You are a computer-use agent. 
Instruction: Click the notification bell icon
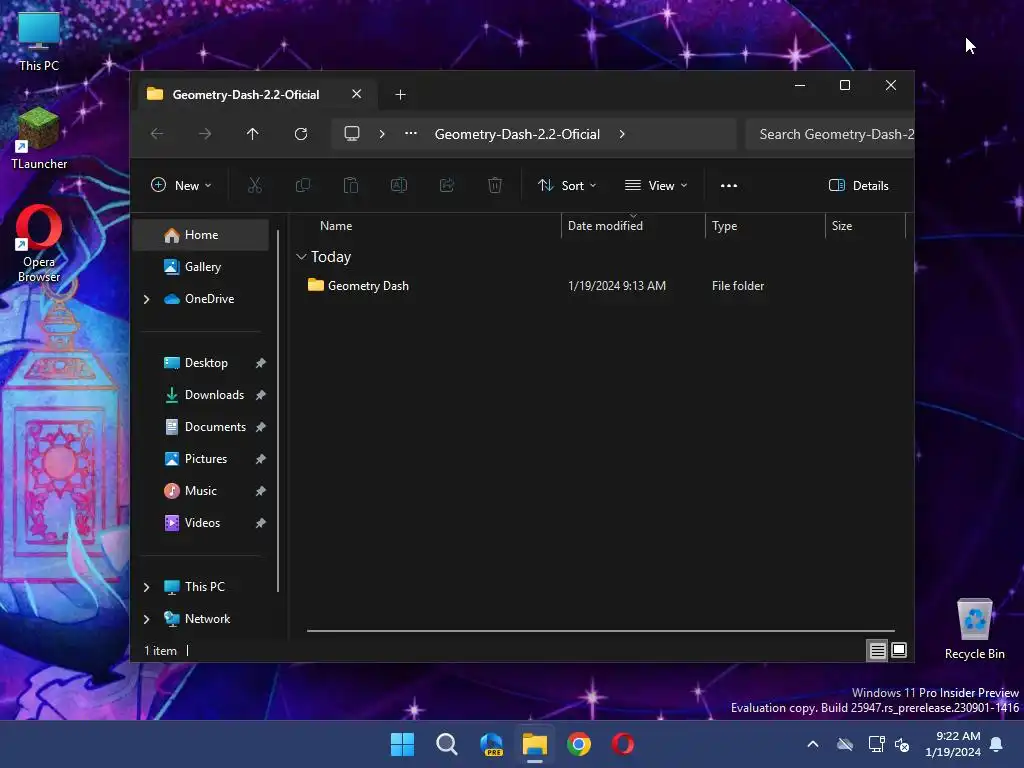997,744
